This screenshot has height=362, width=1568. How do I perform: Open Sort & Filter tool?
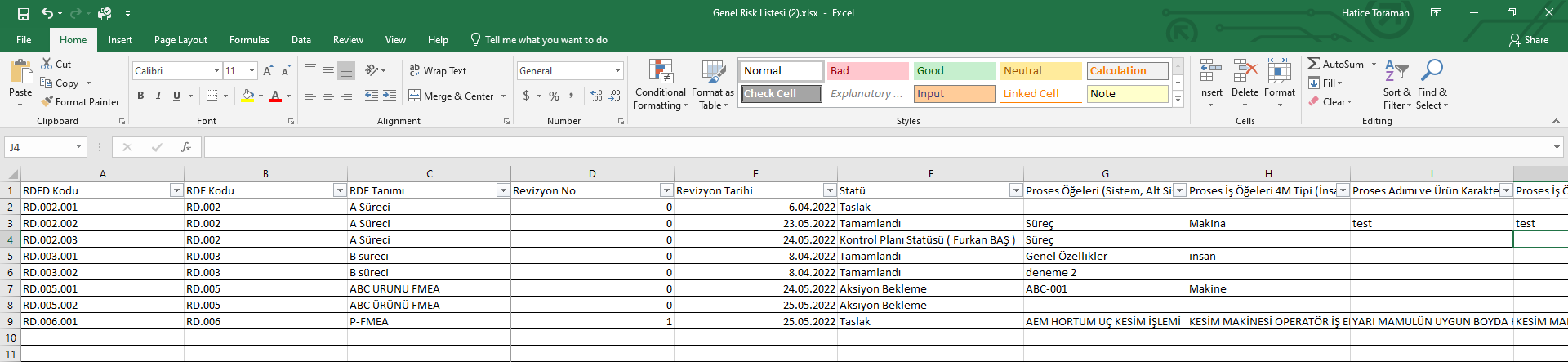pyautogui.click(x=1396, y=83)
